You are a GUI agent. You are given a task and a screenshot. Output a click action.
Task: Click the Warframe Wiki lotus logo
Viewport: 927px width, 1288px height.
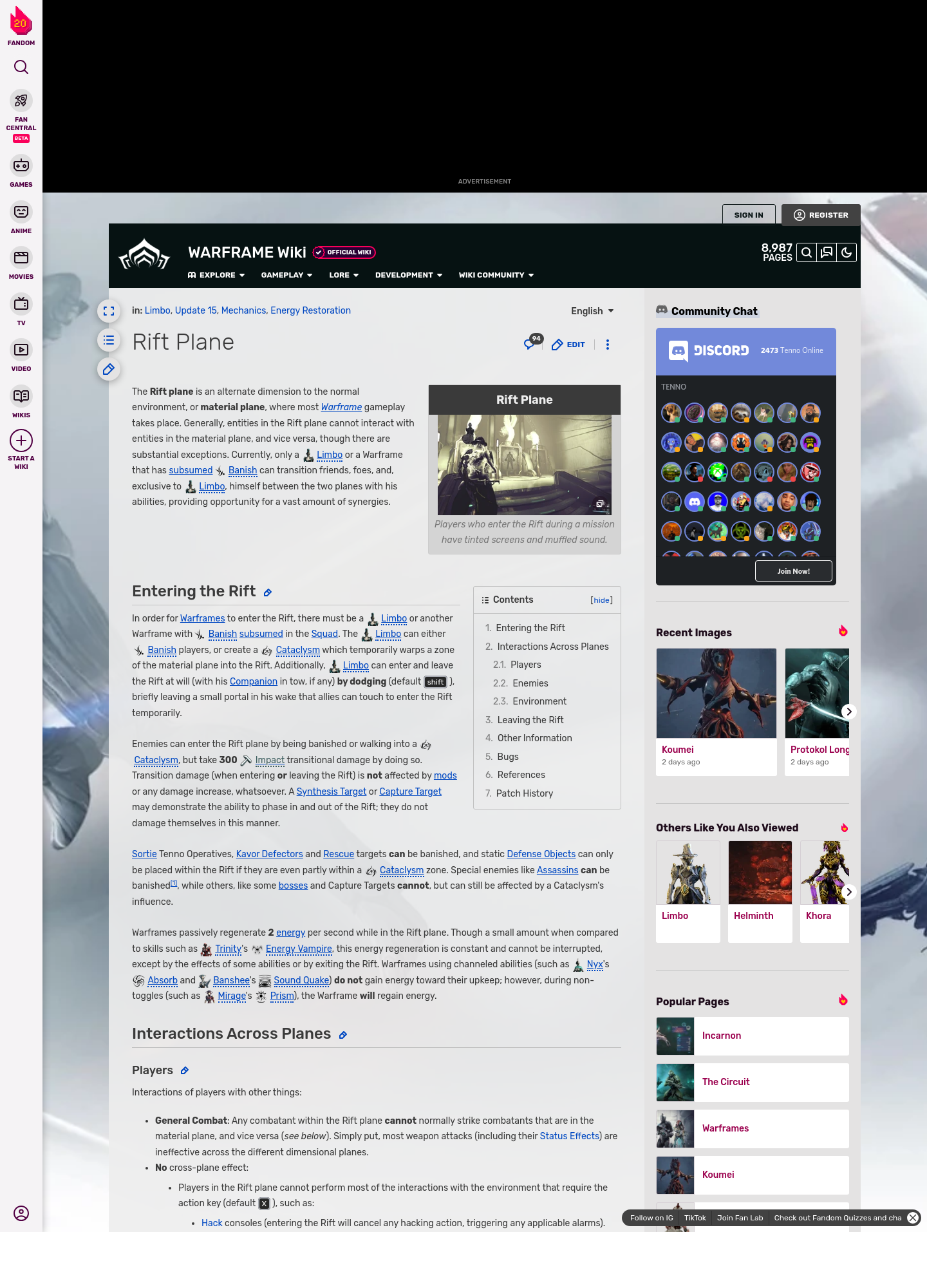click(144, 255)
